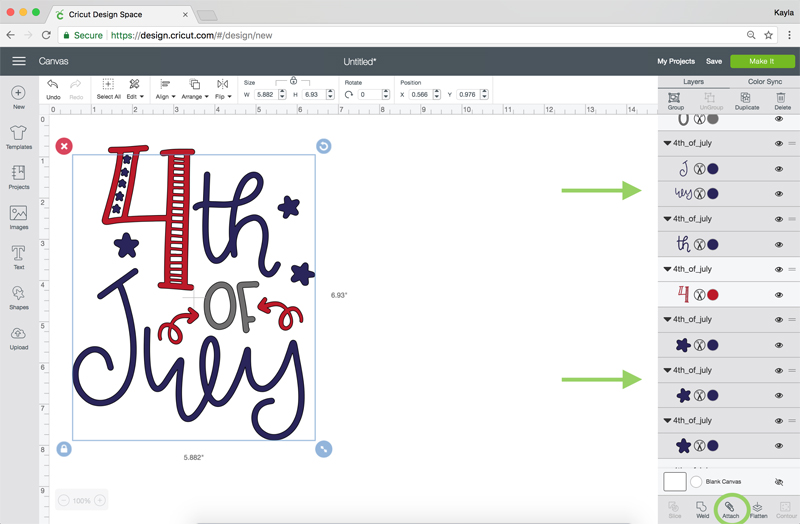The width and height of the screenshot is (800, 524).
Task: Click the Make It button
Action: (x=762, y=61)
